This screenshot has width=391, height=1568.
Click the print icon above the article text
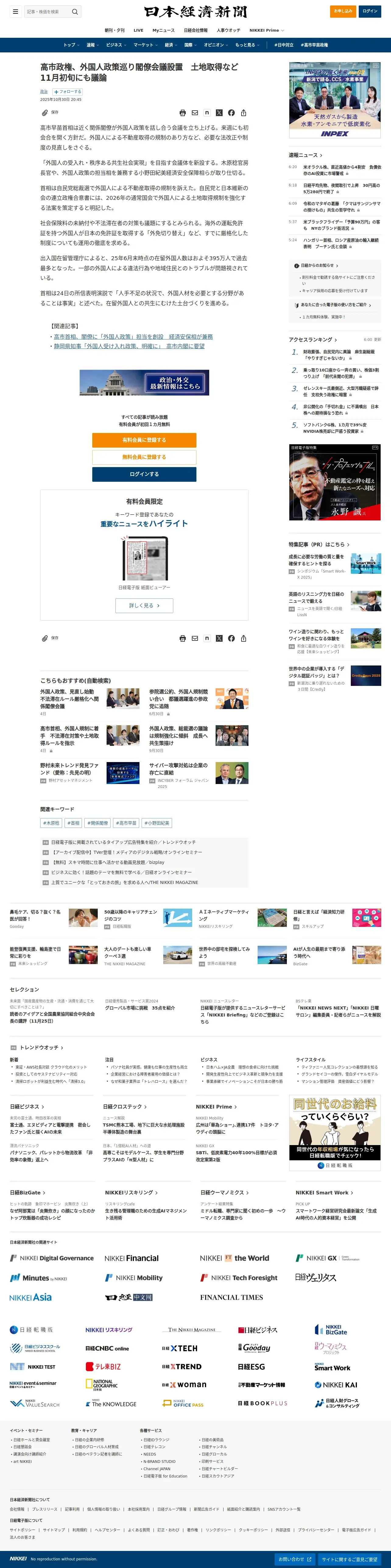tap(182, 113)
